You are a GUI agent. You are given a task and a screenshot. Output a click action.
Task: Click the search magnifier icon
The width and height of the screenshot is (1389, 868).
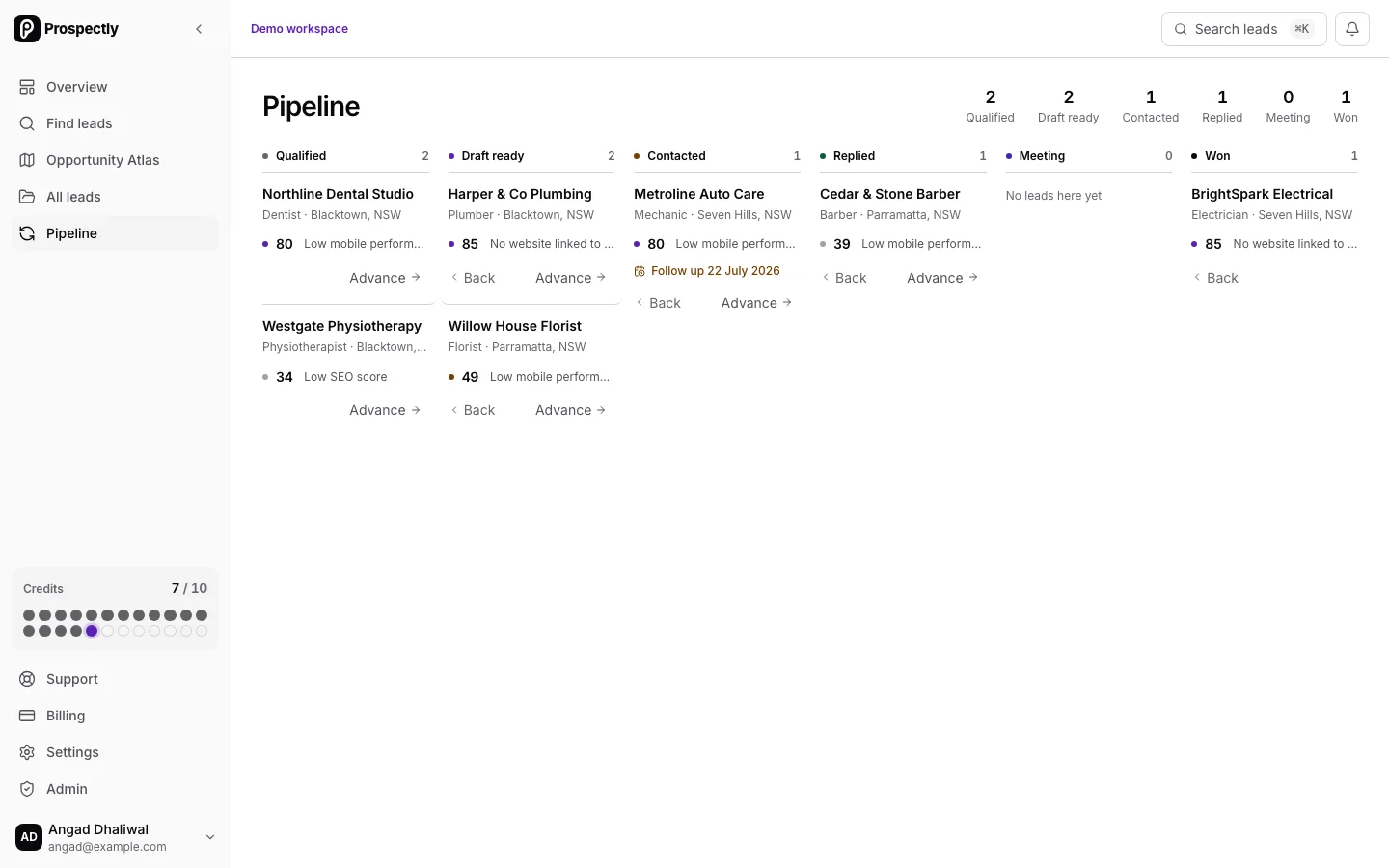1181,29
